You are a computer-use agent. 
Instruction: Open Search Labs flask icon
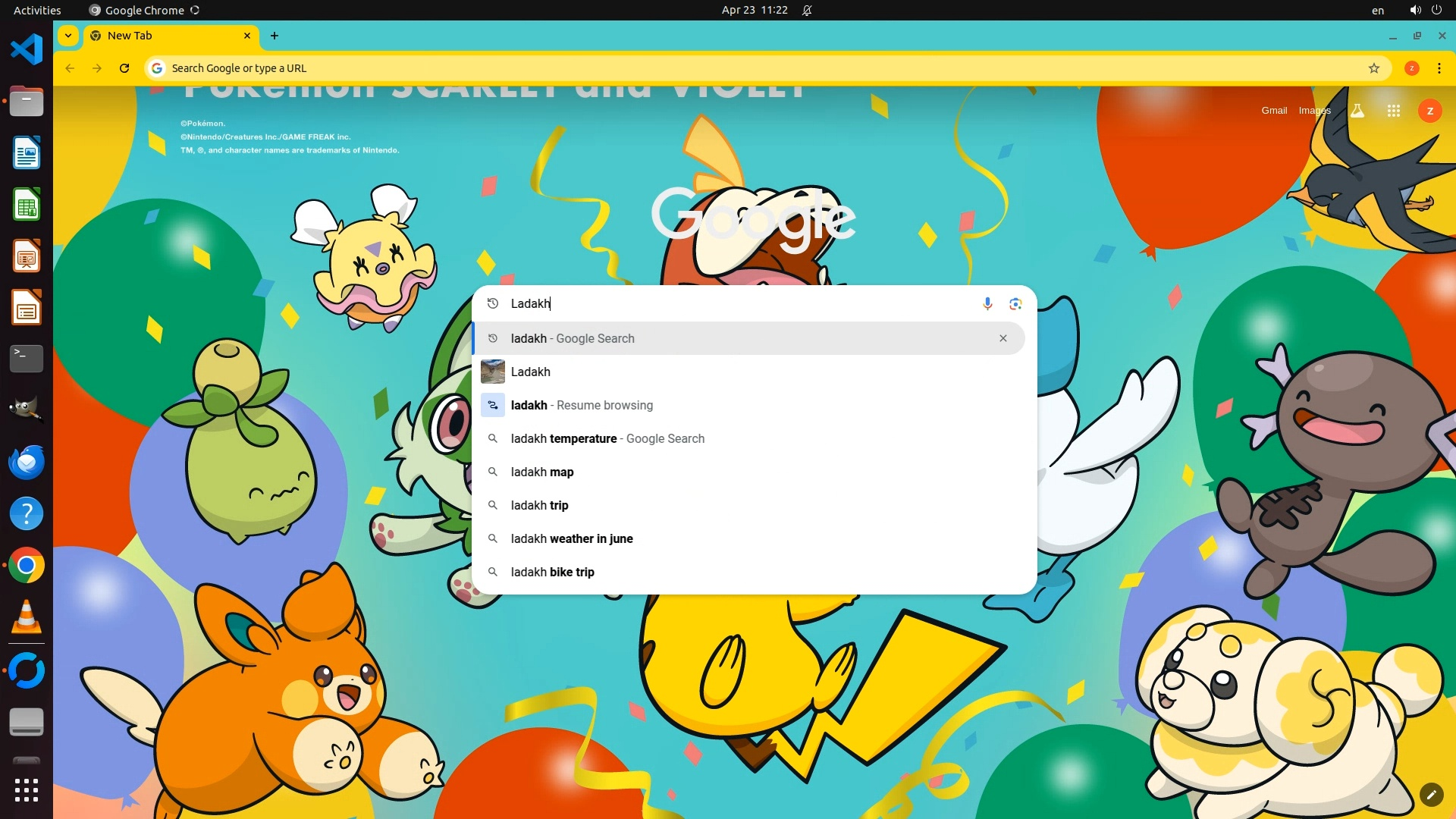[x=1357, y=111]
